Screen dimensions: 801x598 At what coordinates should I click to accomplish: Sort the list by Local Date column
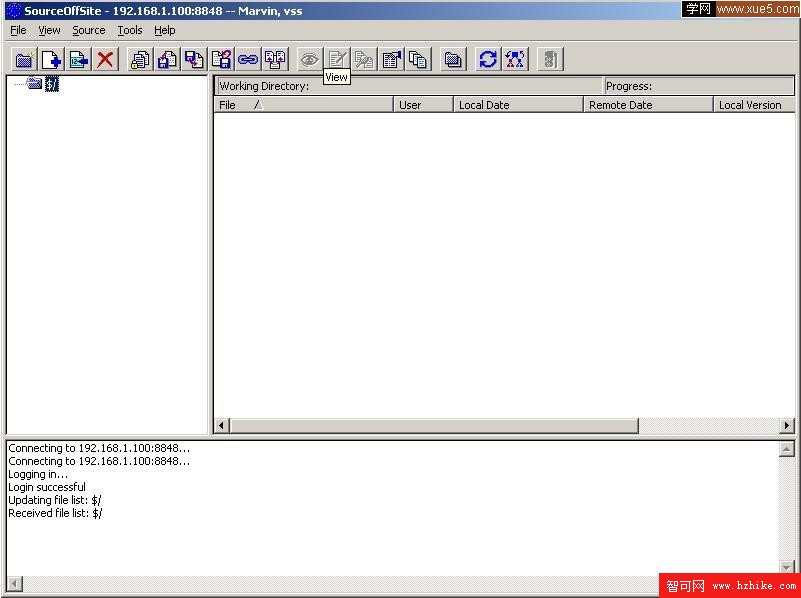click(519, 105)
